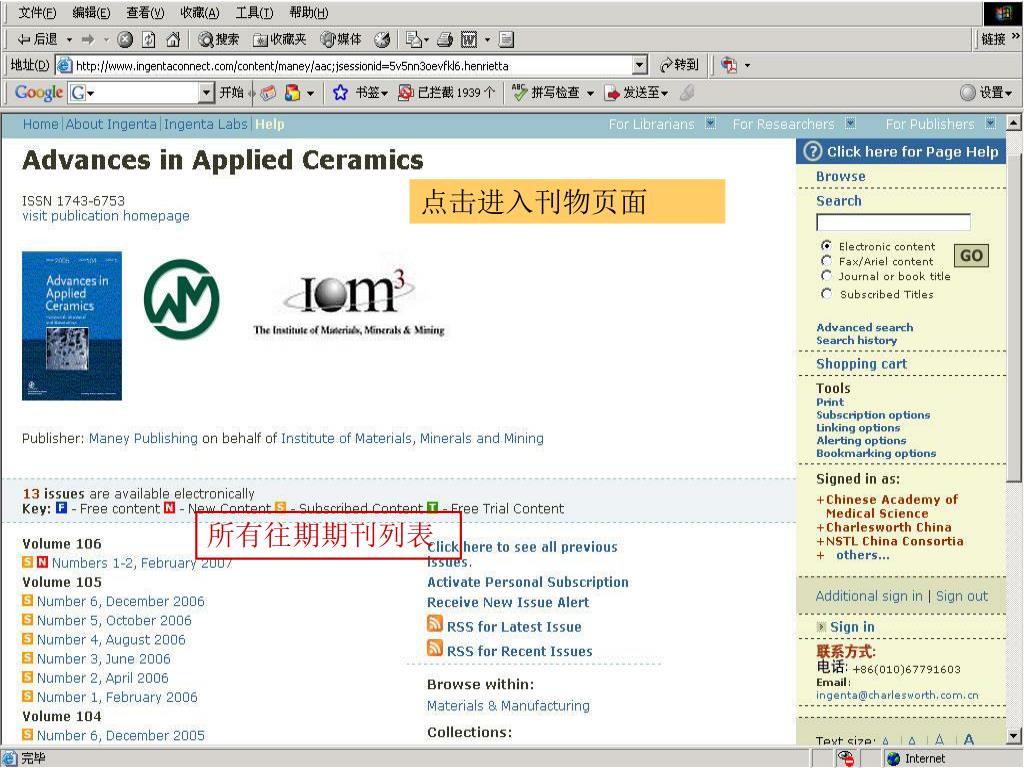Screen dimensions: 1024x768
Task: Open the 文件(F) menu
Action: (37, 12)
